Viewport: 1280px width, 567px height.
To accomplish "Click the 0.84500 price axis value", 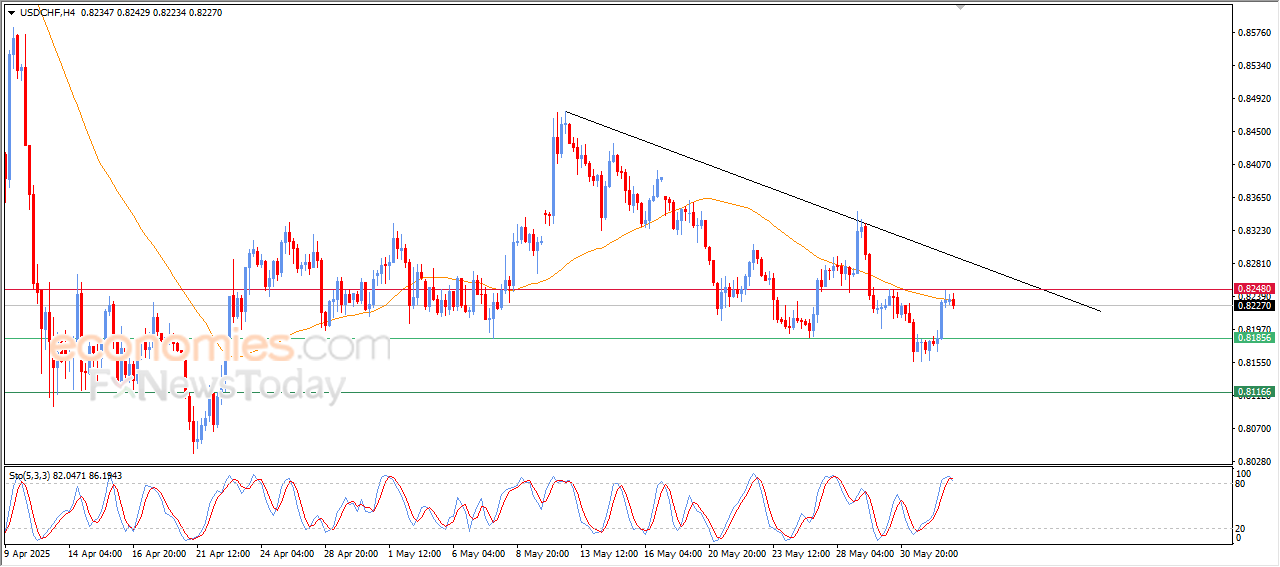I will point(1254,132).
